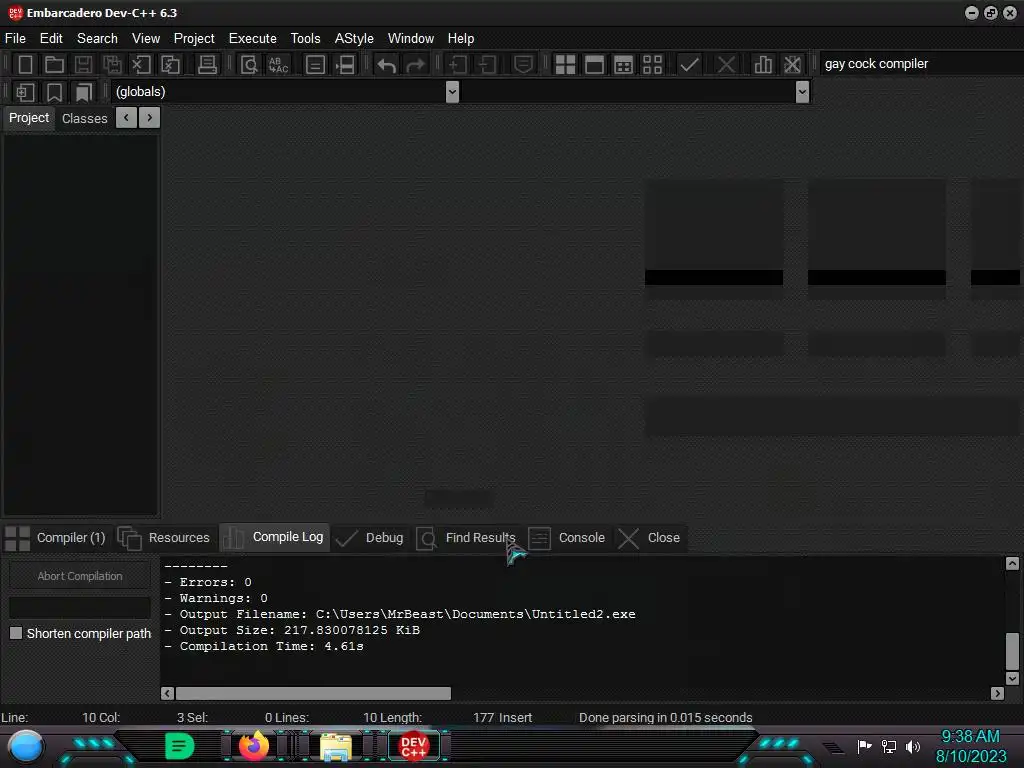Toggle the Shorten compiler path checkbox
Viewport: 1024px width, 768px height.
[16, 633]
